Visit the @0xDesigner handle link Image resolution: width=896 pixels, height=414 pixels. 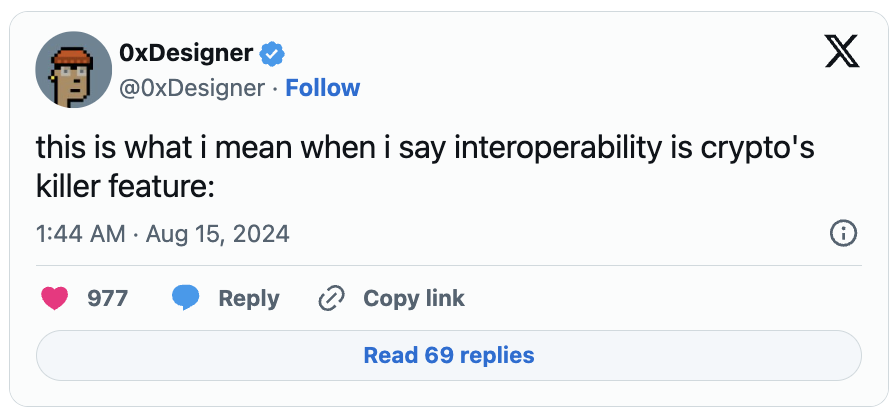192,88
